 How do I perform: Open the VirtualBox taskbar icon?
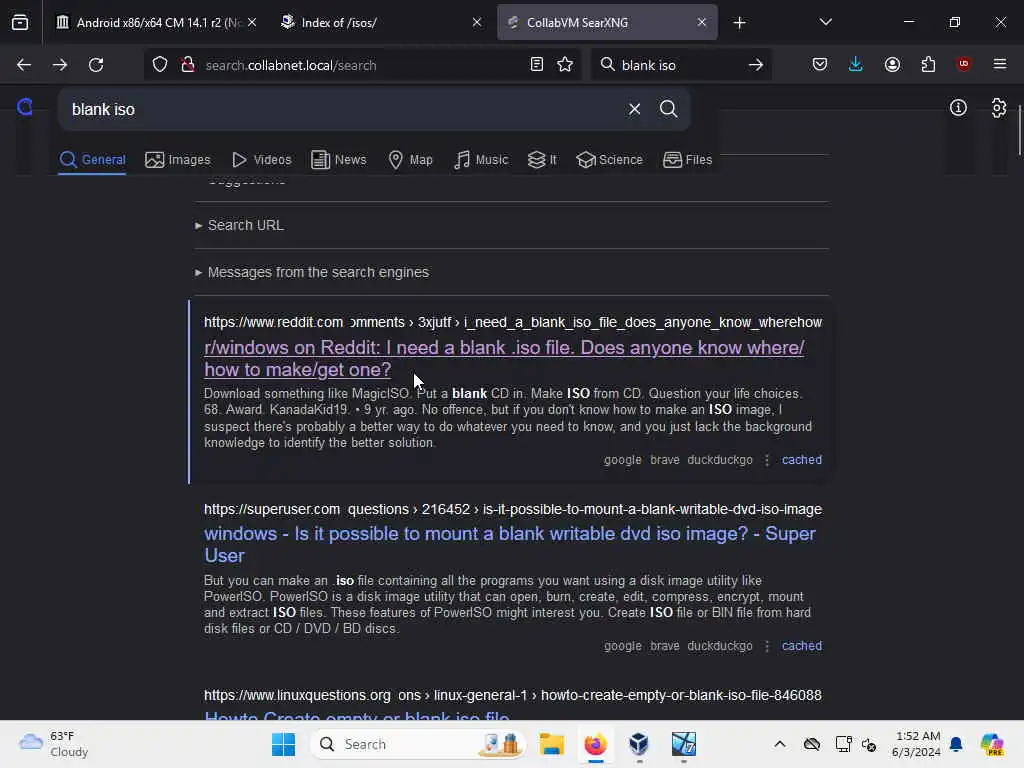(x=639, y=744)
